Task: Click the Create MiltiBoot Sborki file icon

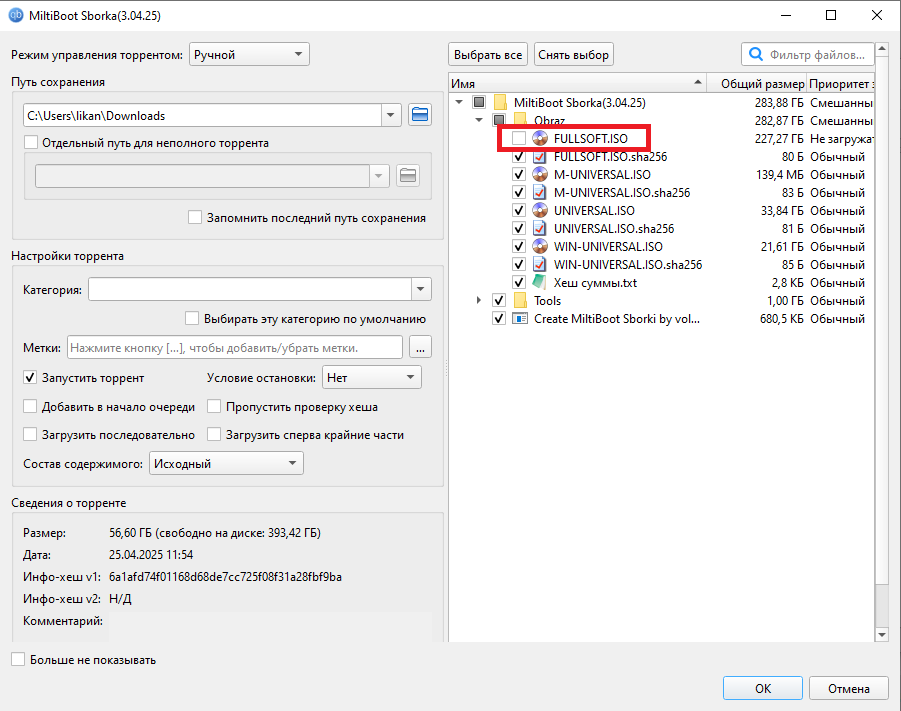Action: [x=520, y=318]
